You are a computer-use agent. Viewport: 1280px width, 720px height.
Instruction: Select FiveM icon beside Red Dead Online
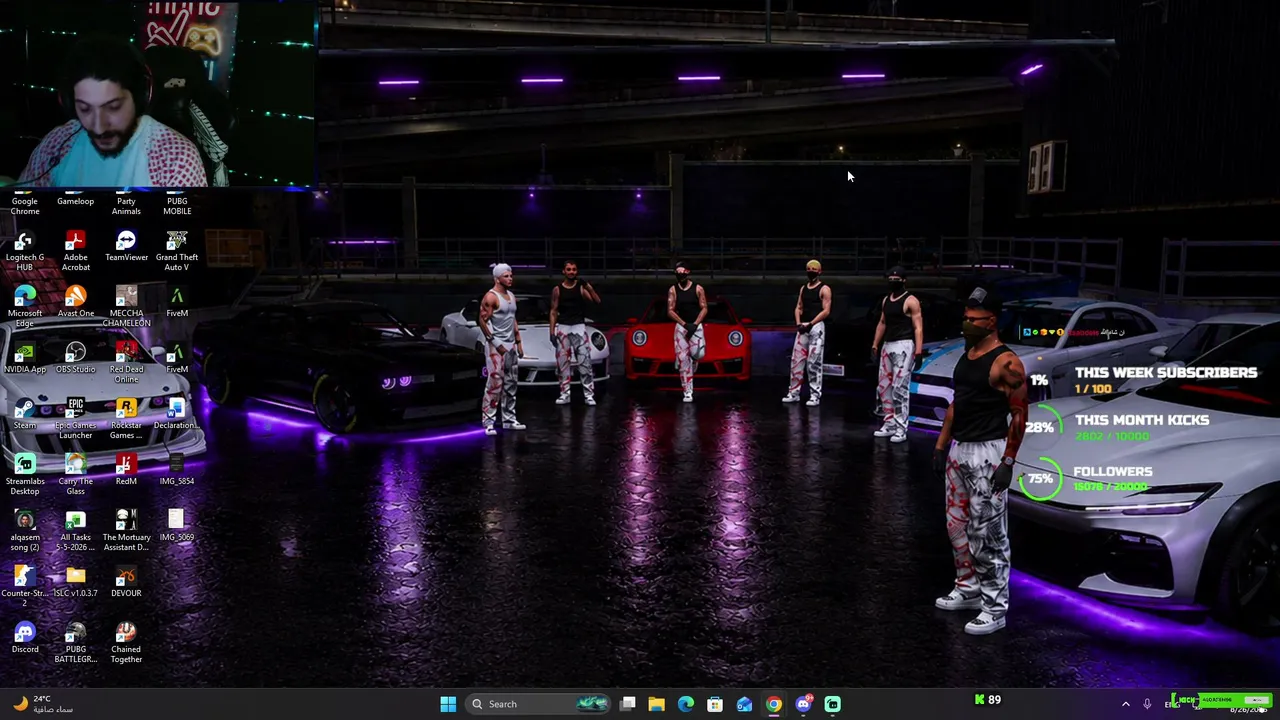coord(177,358)
